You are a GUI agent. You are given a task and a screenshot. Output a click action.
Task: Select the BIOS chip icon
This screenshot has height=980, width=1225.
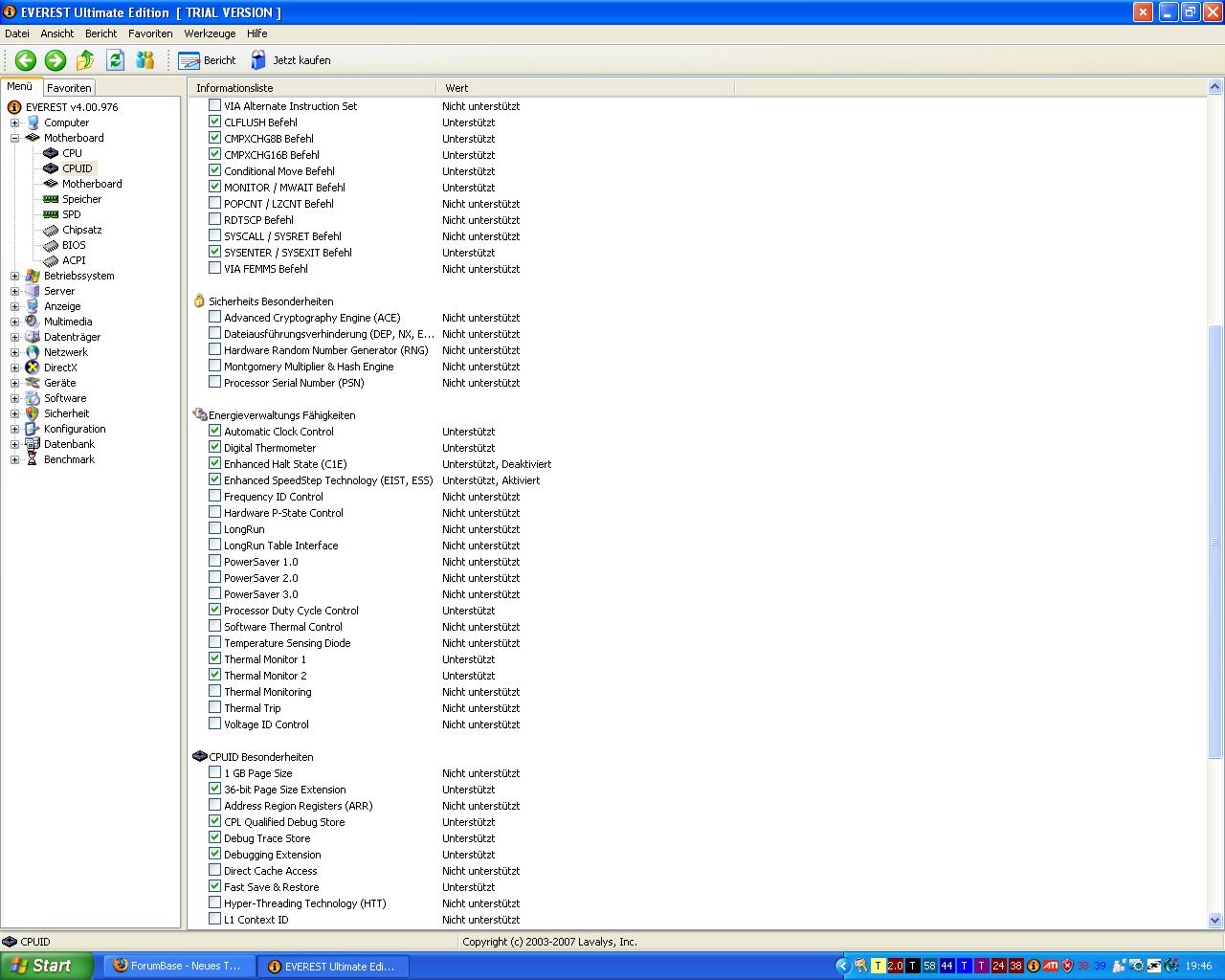point(51,245)
